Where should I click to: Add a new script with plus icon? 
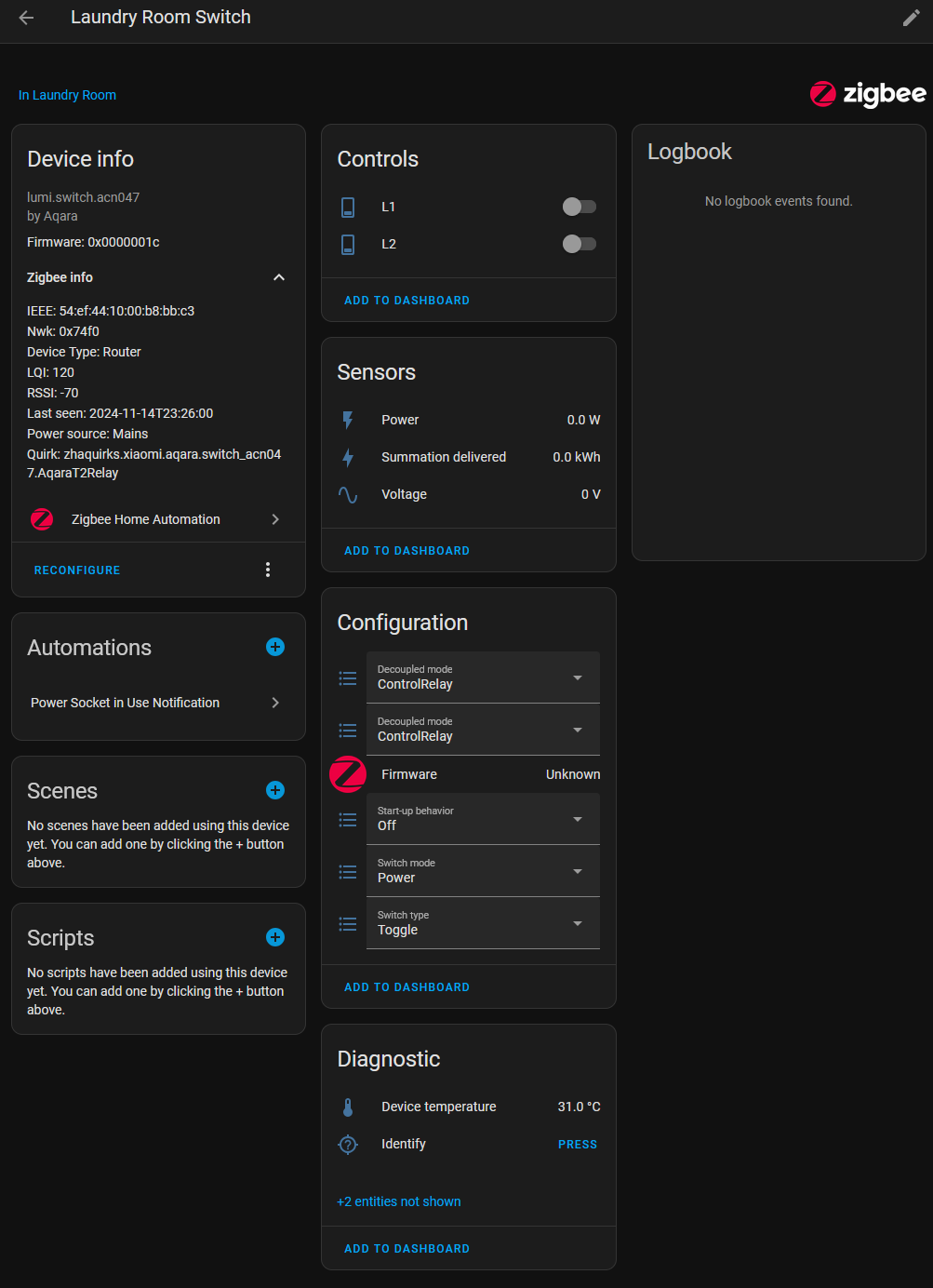click(275, 937)
